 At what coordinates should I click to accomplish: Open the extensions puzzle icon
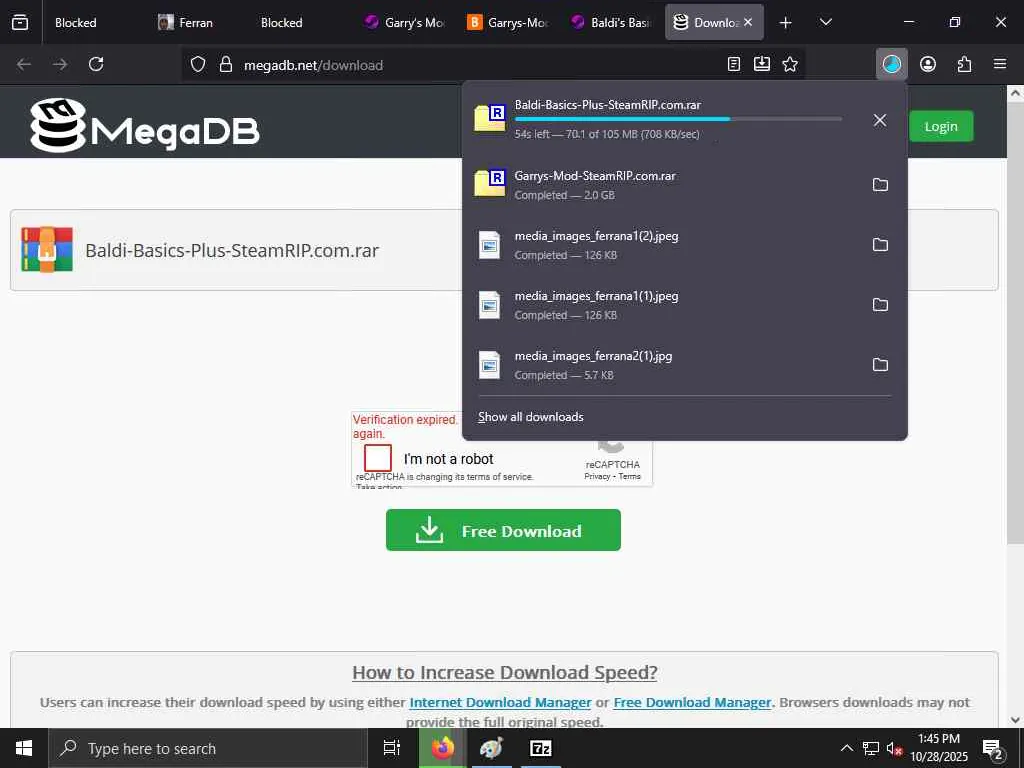click(964, 64)
